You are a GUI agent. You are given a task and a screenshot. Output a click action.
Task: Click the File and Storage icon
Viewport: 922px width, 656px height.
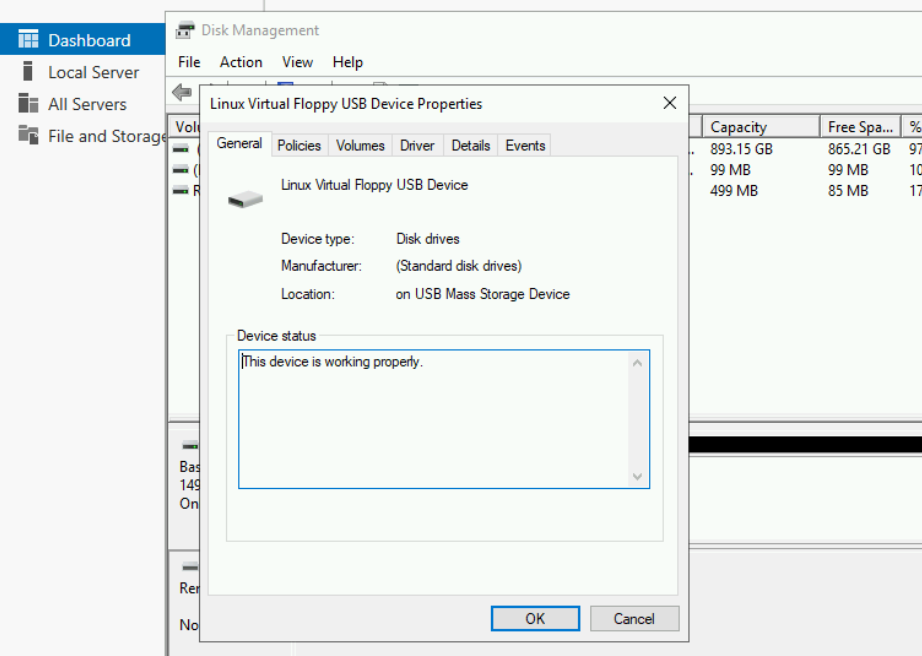(28, 135)
